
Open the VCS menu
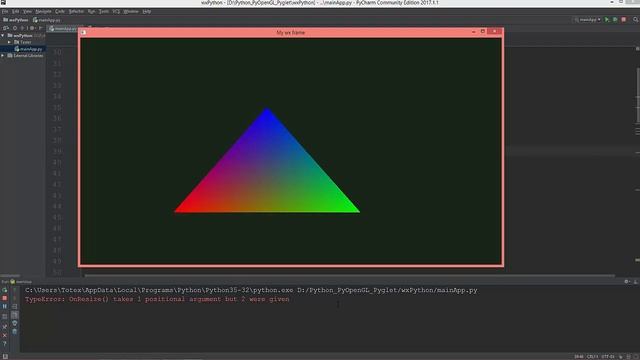click(x=116, y=11)
